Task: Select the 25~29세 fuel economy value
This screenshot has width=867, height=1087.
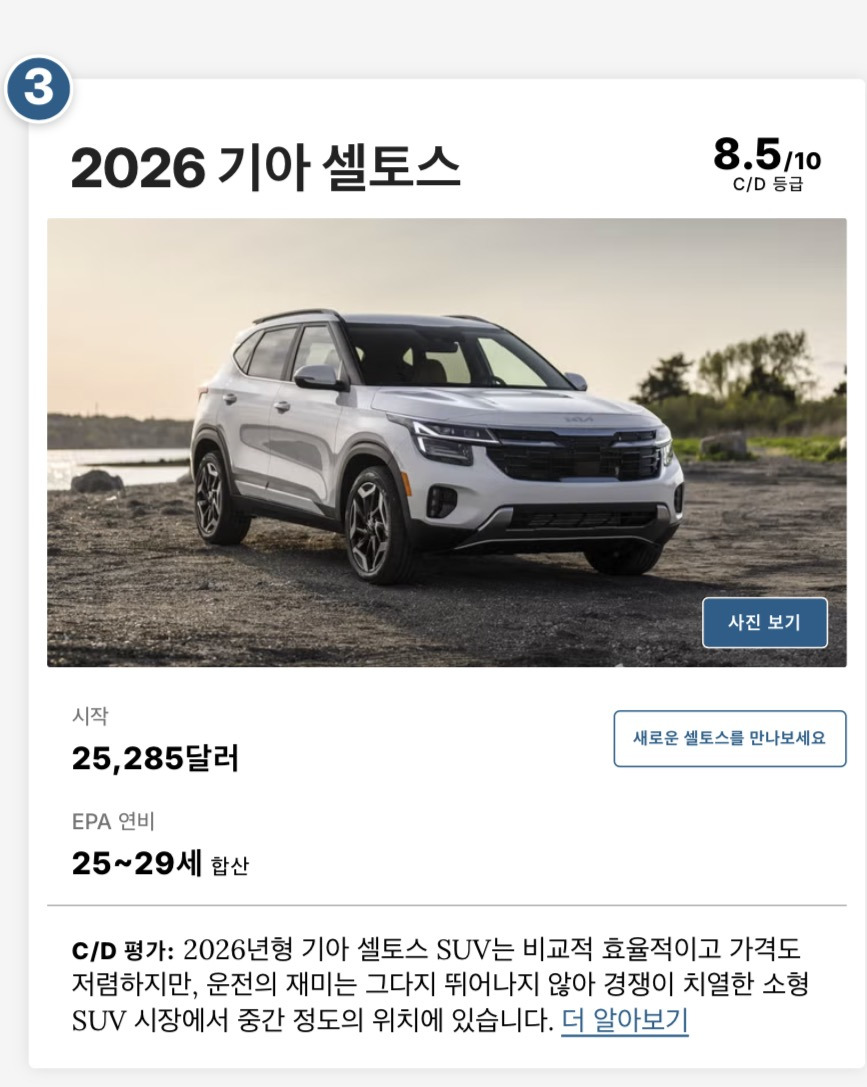Action: pos(137,863)
